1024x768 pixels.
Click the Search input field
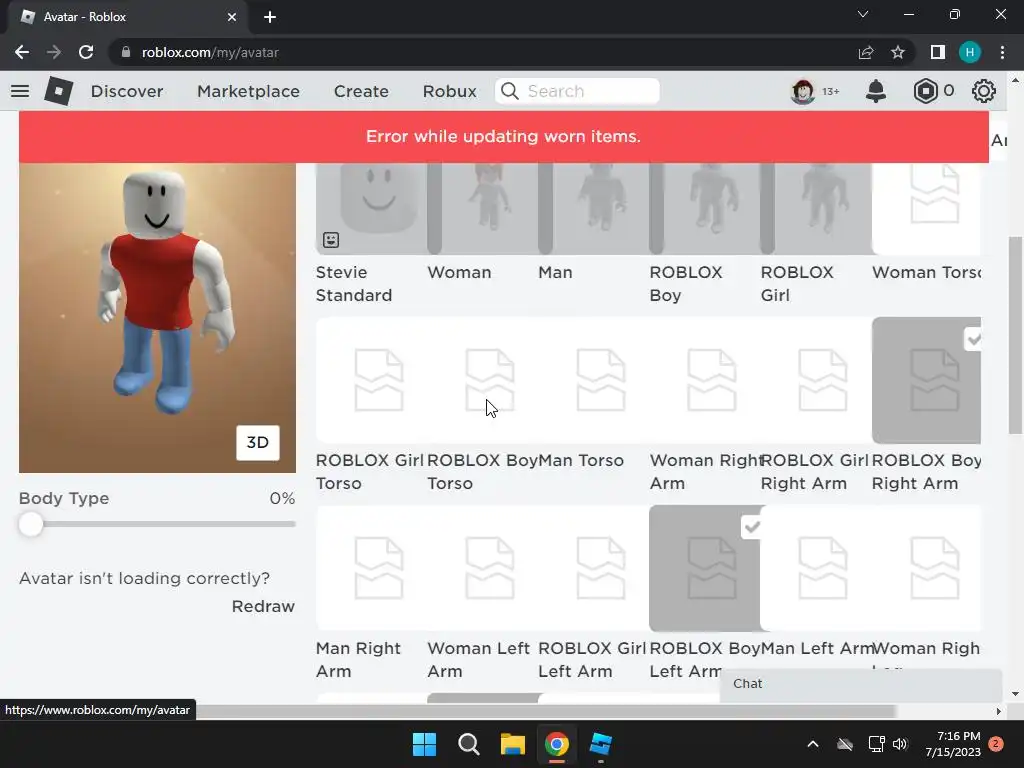point(577,91)
